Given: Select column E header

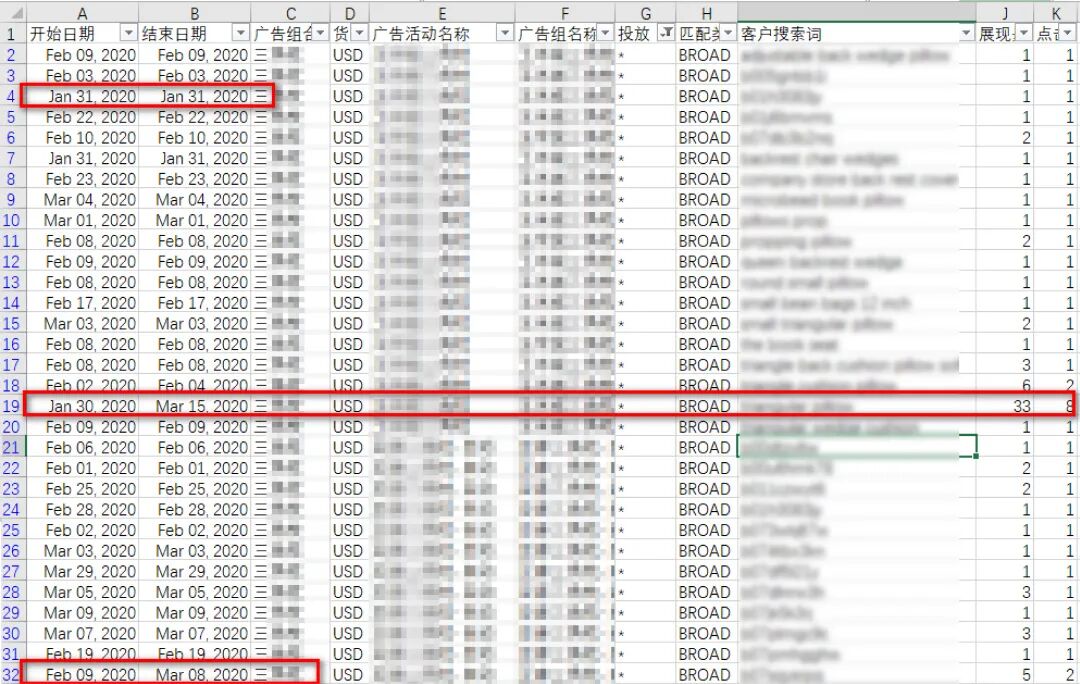Looking at the screenshot, I should [442, 13].
